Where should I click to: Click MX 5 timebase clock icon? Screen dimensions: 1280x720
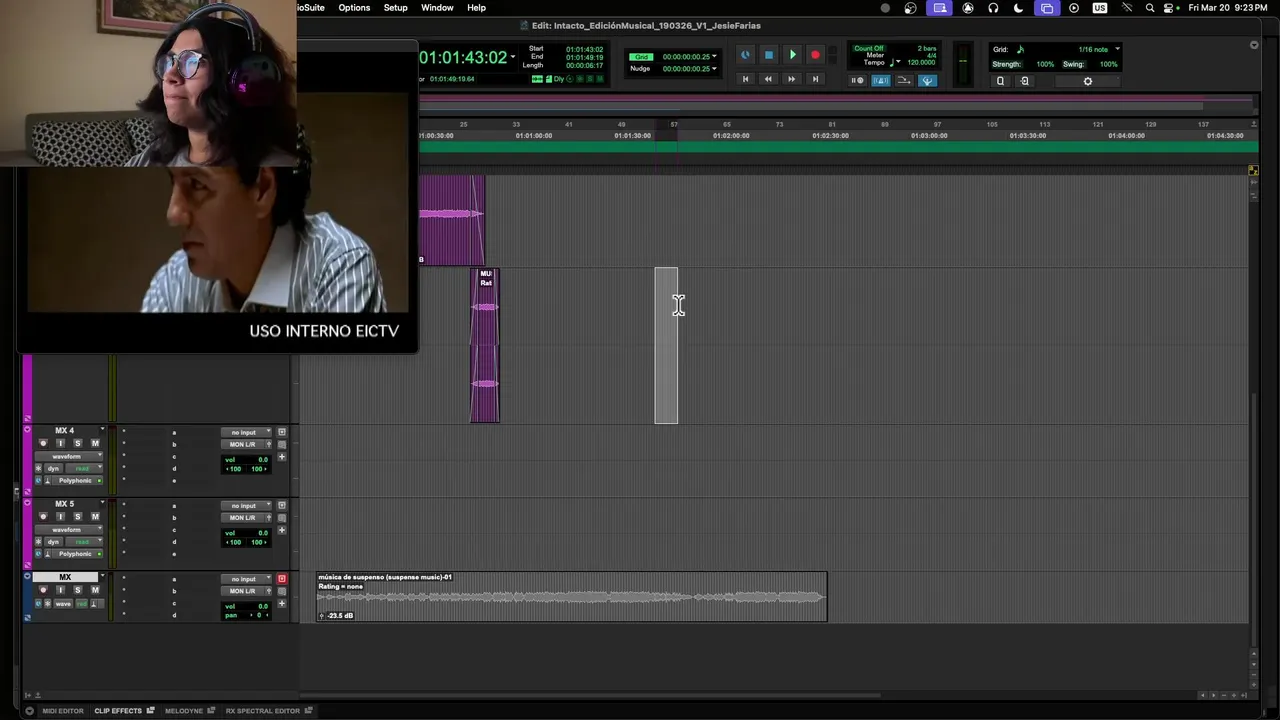pyautogui.click(x=39, y=554)
